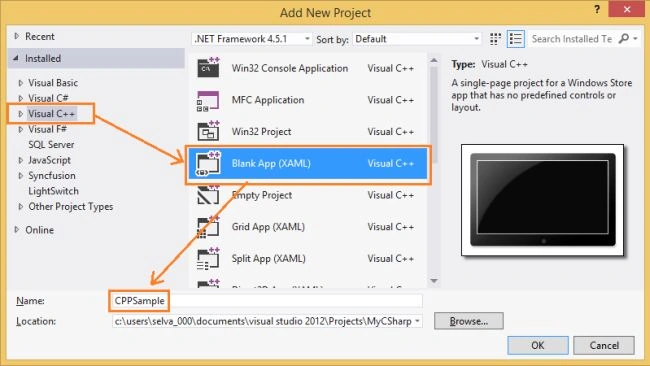Select Visual C++ in the tree
Image resolution: width=650 pixels, height=366 pixels.
[x=51, y=114]
